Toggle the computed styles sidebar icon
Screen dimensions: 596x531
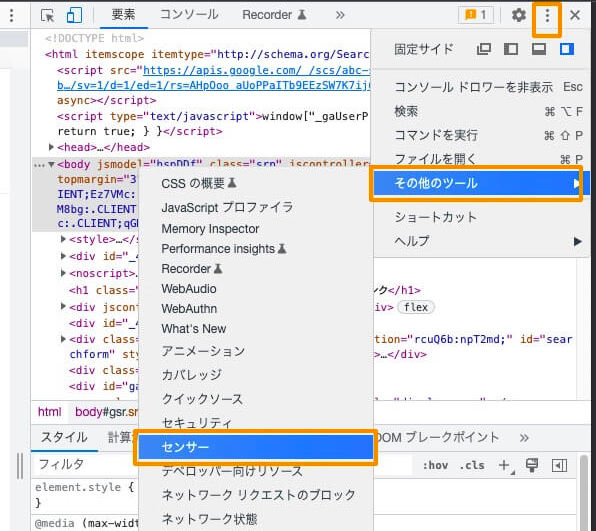pyautogui.click(x=559, y=465)
